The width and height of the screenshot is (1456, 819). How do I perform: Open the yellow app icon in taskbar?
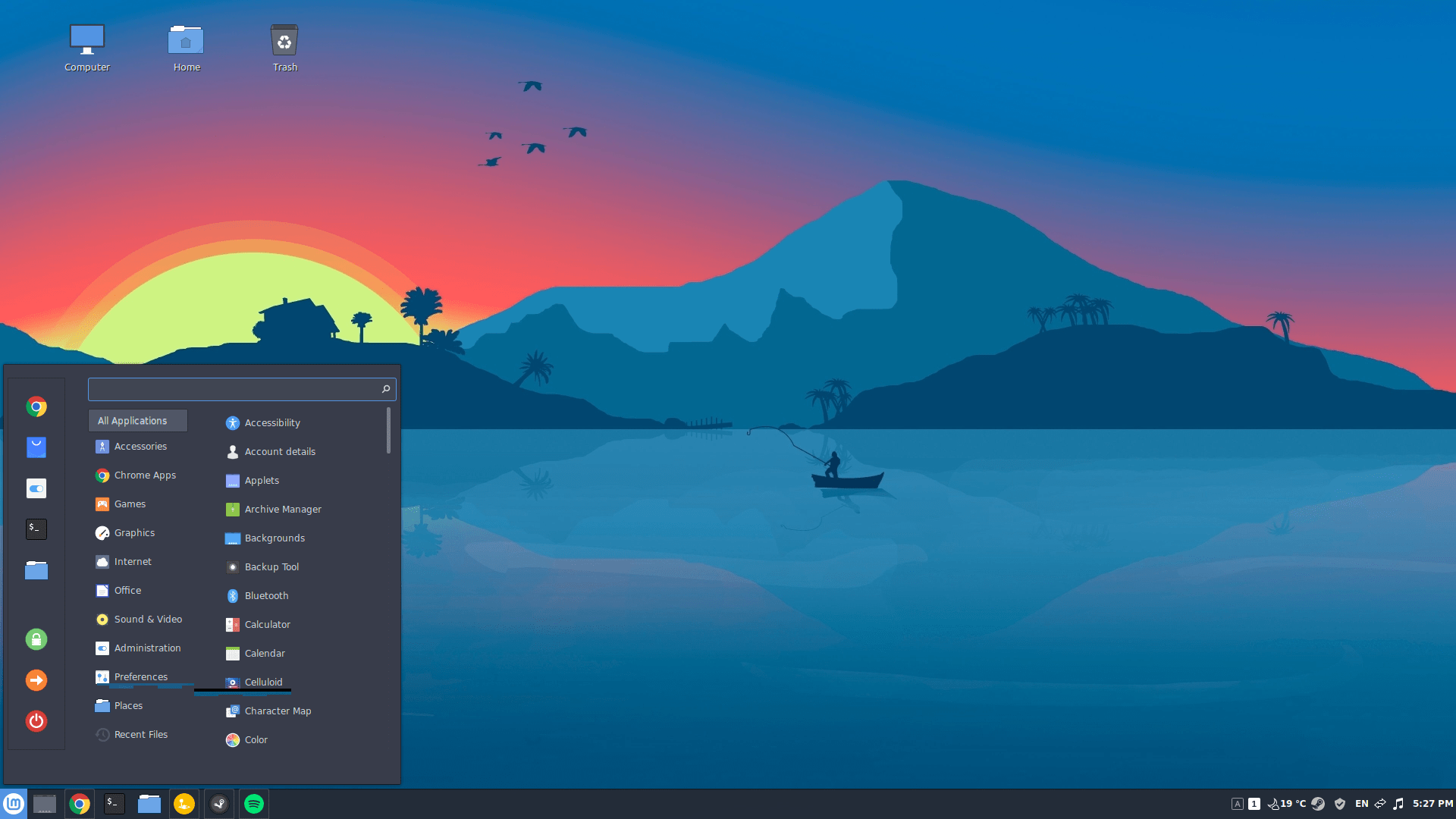pos(184,804)
